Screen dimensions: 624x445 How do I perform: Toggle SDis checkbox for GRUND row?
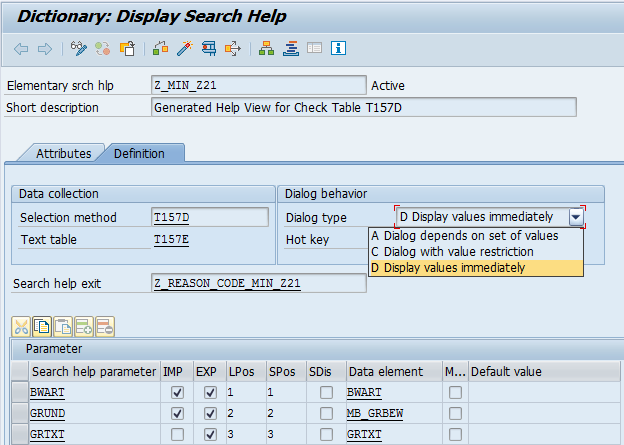326,413
